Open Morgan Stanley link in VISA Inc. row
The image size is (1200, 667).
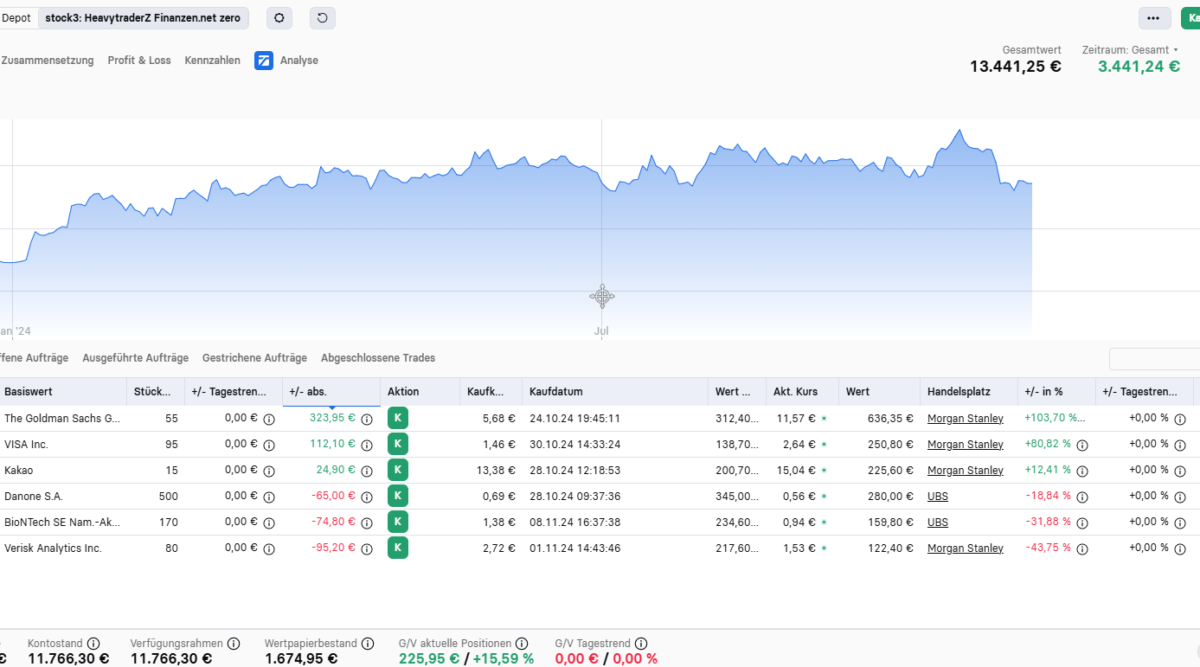coord(965,444)
